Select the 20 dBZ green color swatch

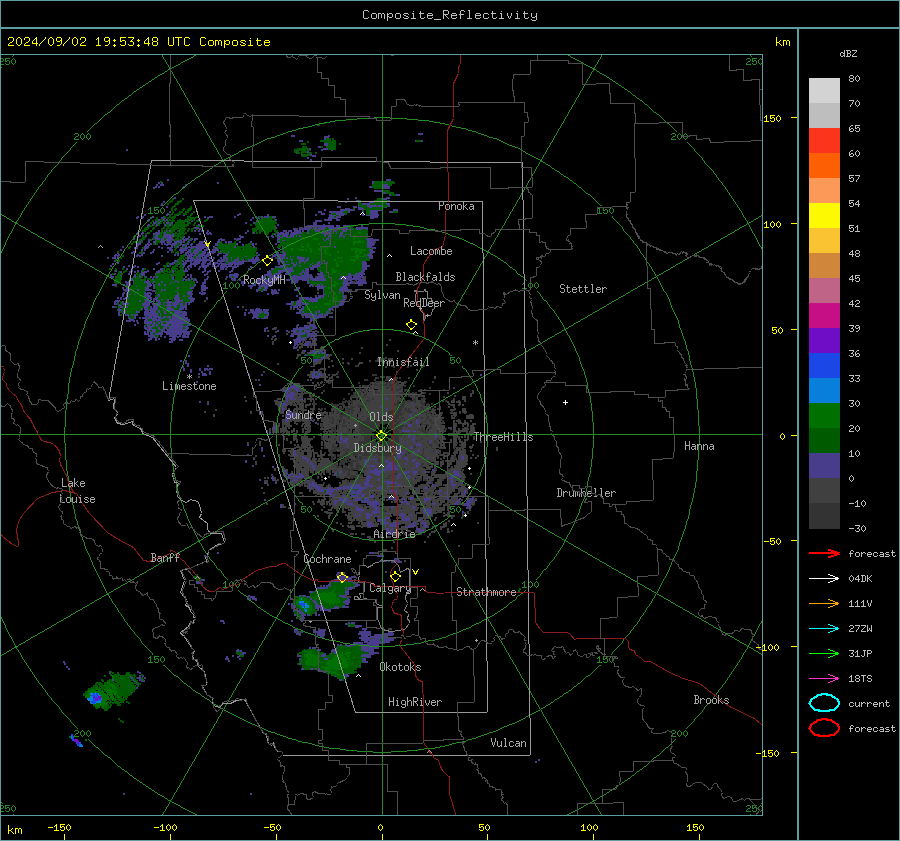click(824, 416)
